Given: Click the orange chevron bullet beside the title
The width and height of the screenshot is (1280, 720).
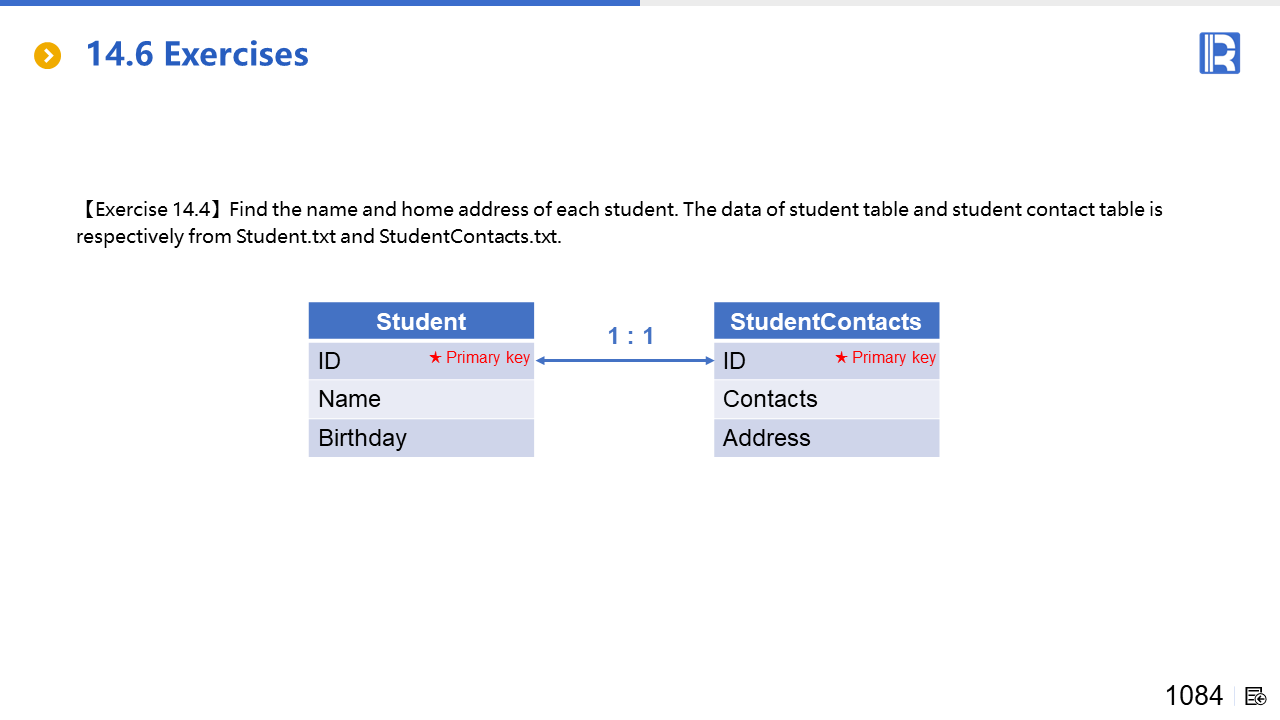Looking at the screenshot, I should 48,56.
